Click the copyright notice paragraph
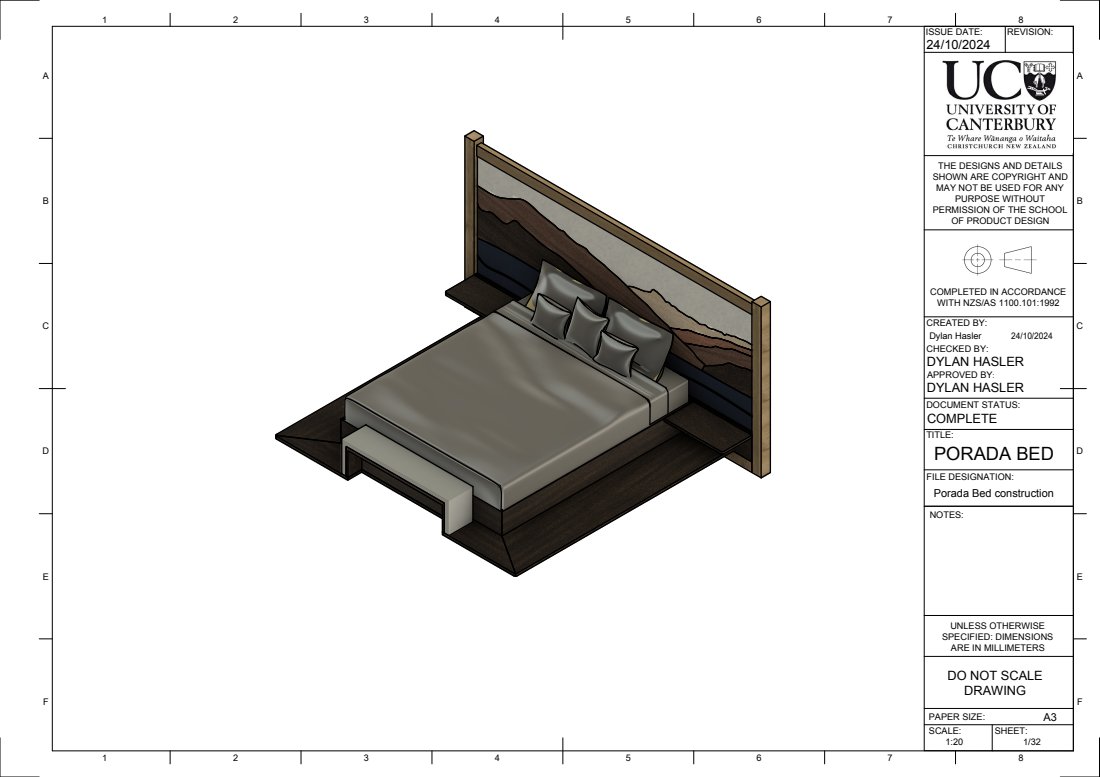Viewport: 1100px width, 777px height. (1000, 193)
